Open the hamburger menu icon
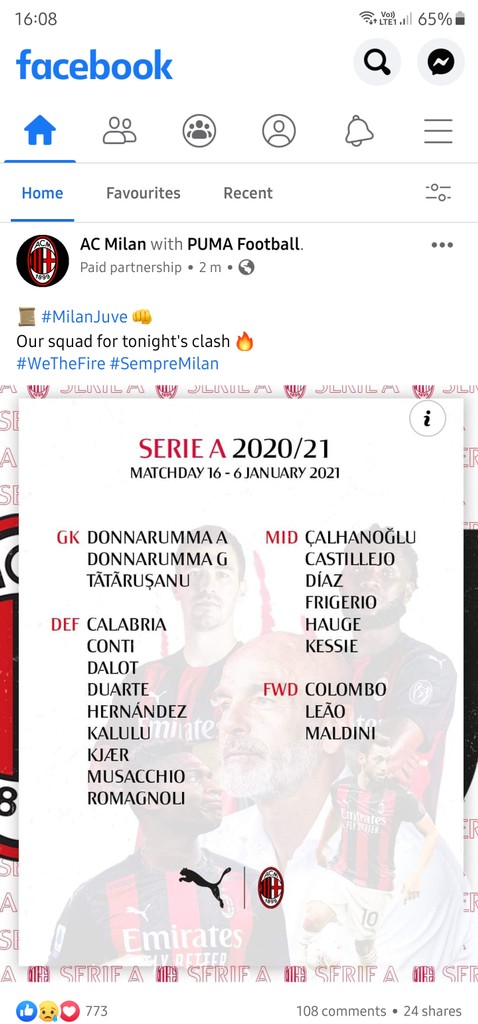Screen dimensions: 478x1024 coord(438,131)
